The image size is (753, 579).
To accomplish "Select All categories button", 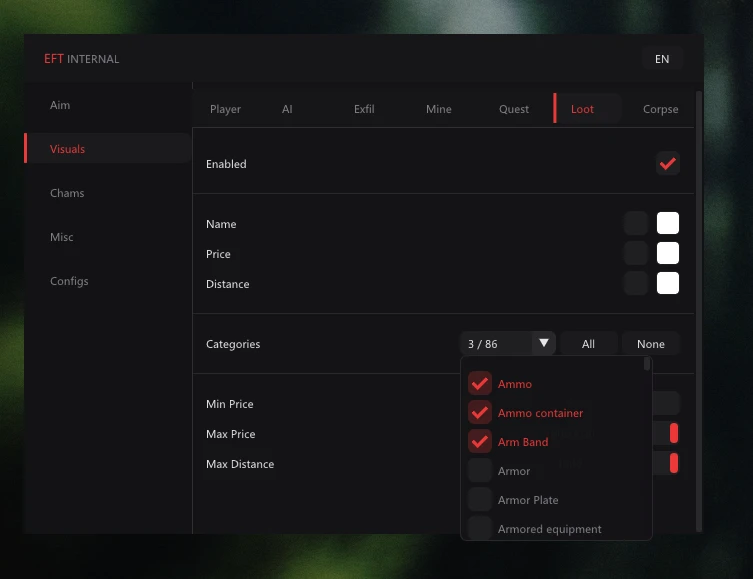I will pyautogui.click(x=588, y=344).
